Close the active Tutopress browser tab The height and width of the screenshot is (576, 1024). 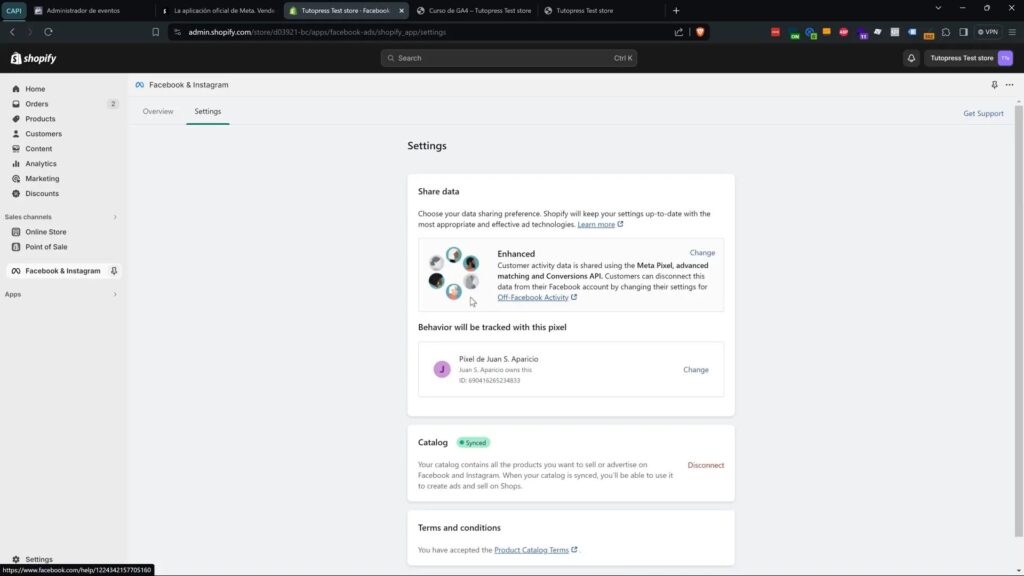click(402, 10)
